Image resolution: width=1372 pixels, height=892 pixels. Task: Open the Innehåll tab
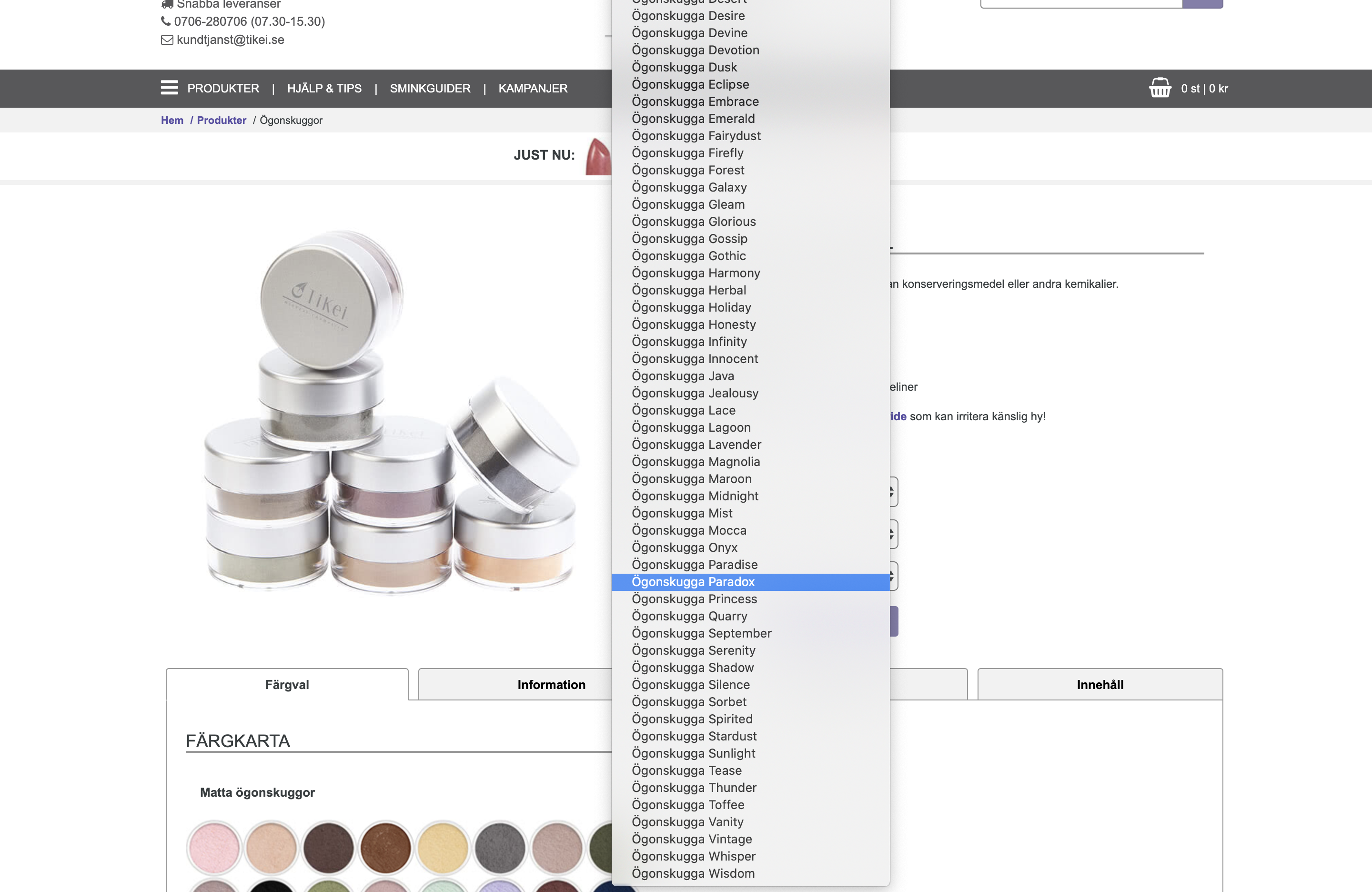pos(1100,684)
